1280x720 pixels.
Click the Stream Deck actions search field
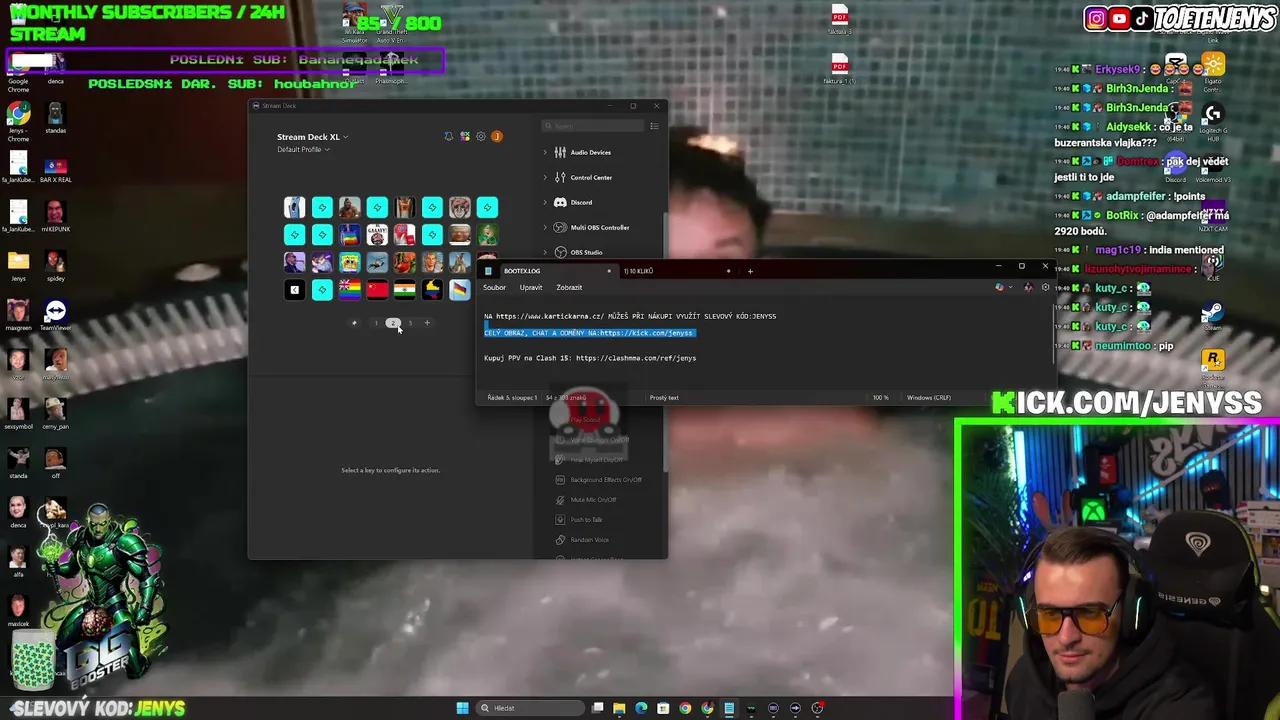(x=593, y=126)
